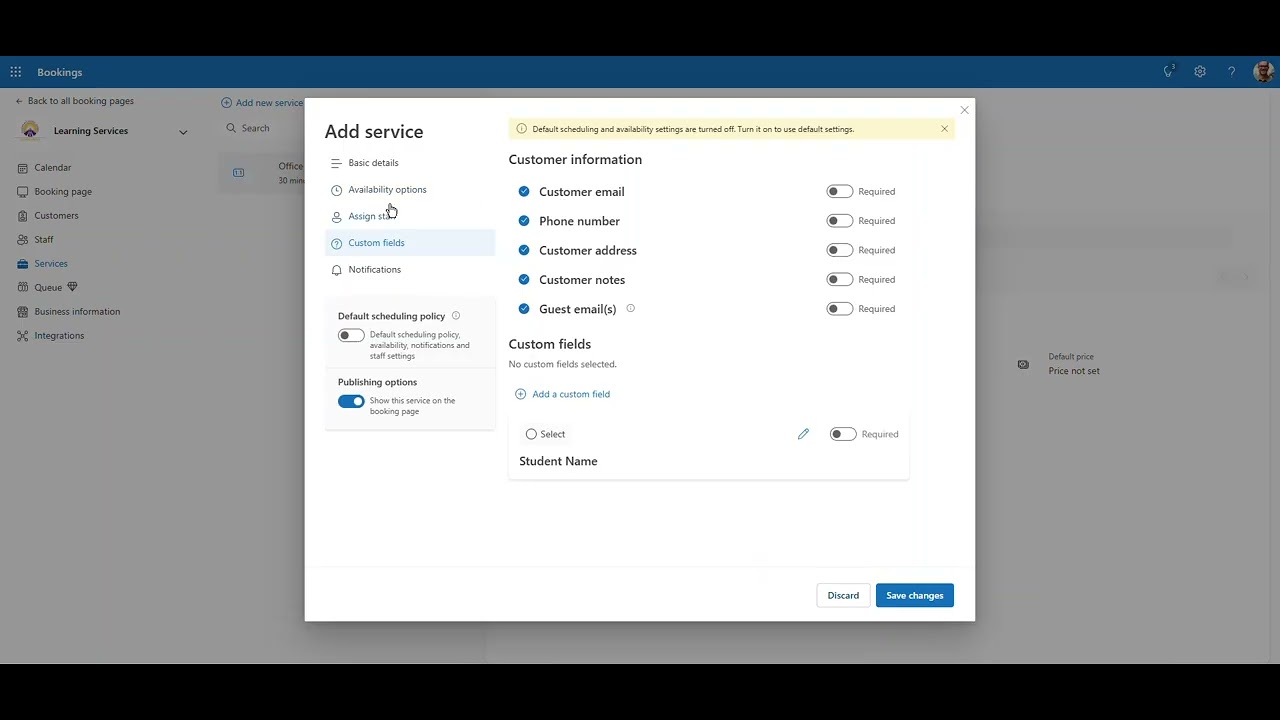Go to Booking page in sidebar
The image size is (1280, 720).
63,192
